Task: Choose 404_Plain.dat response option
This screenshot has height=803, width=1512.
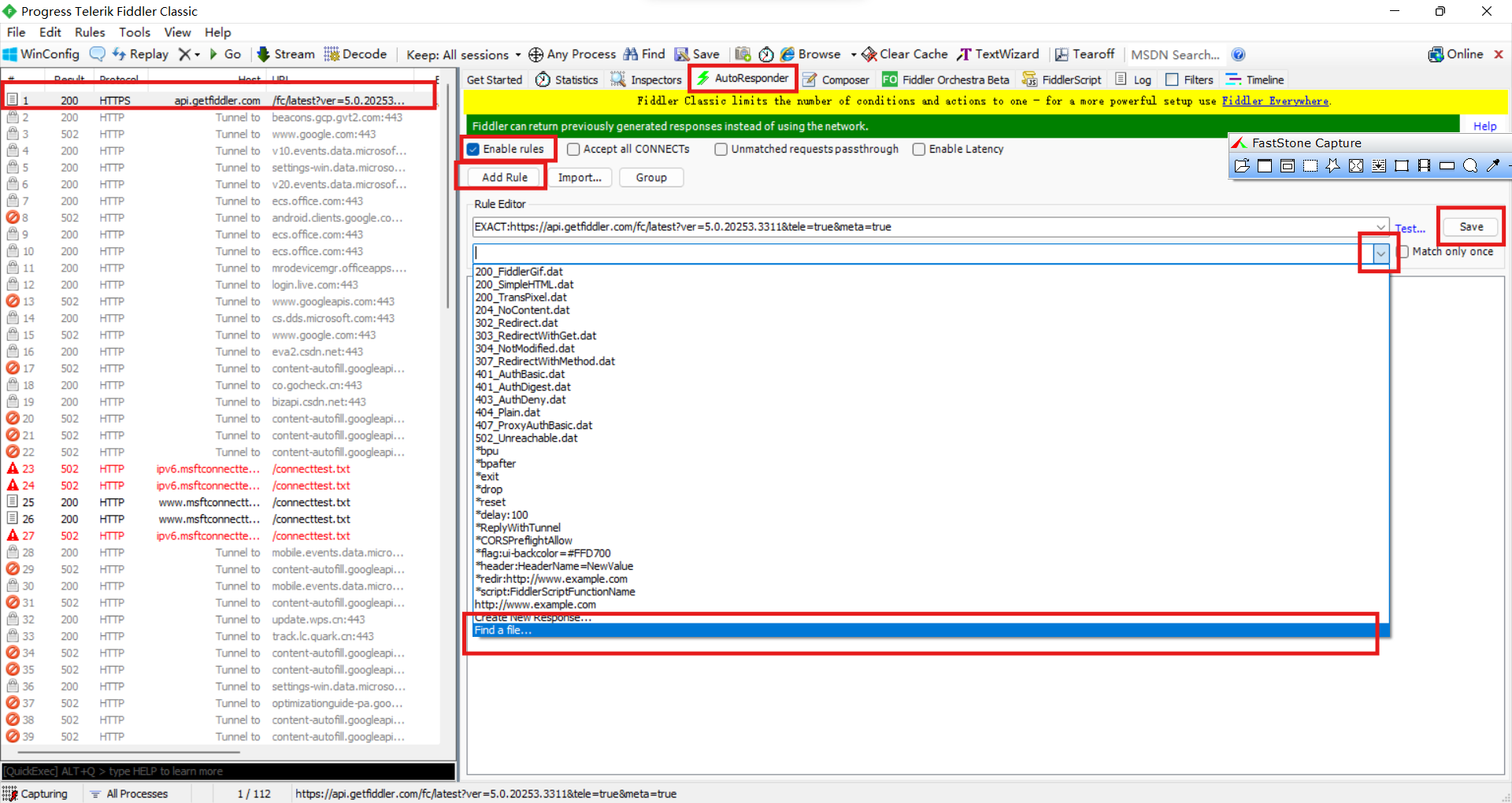Action: 508,413
